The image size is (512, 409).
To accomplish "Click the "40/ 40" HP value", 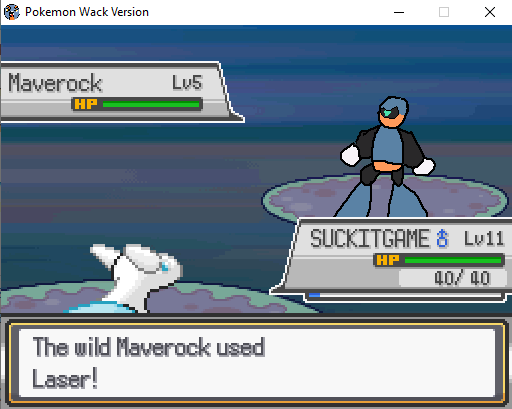I will [x=462, y=278].
